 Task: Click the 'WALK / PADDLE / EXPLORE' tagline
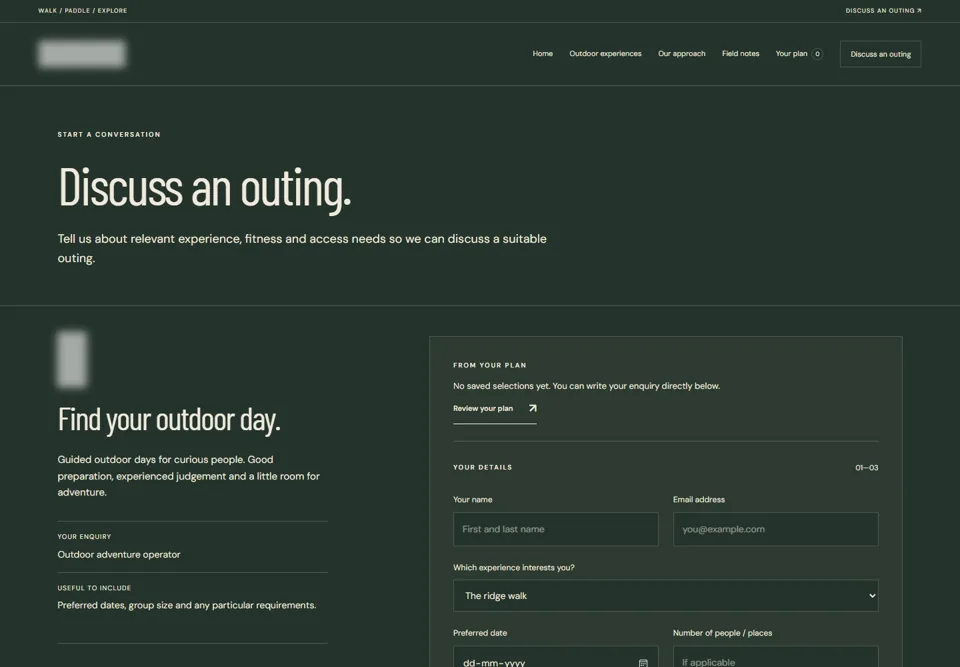point(83,10)
